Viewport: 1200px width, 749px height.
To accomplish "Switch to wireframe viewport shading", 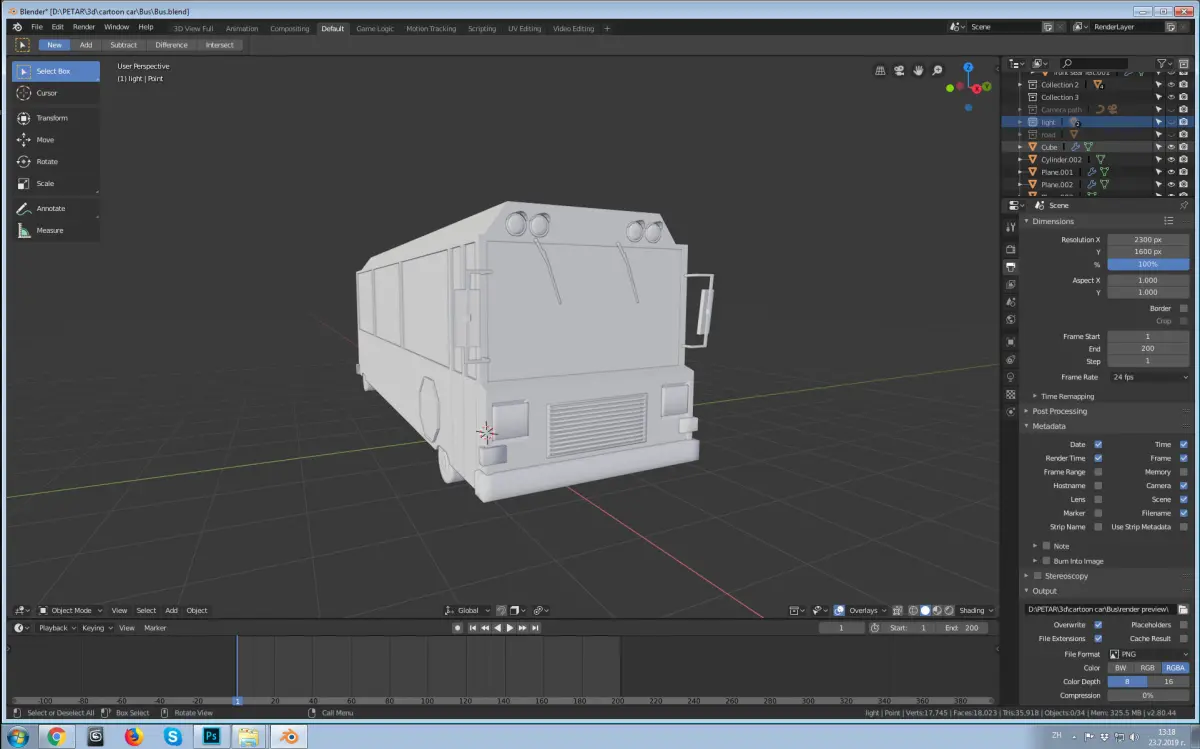I will pyautogui.click(x=913, y=610).
